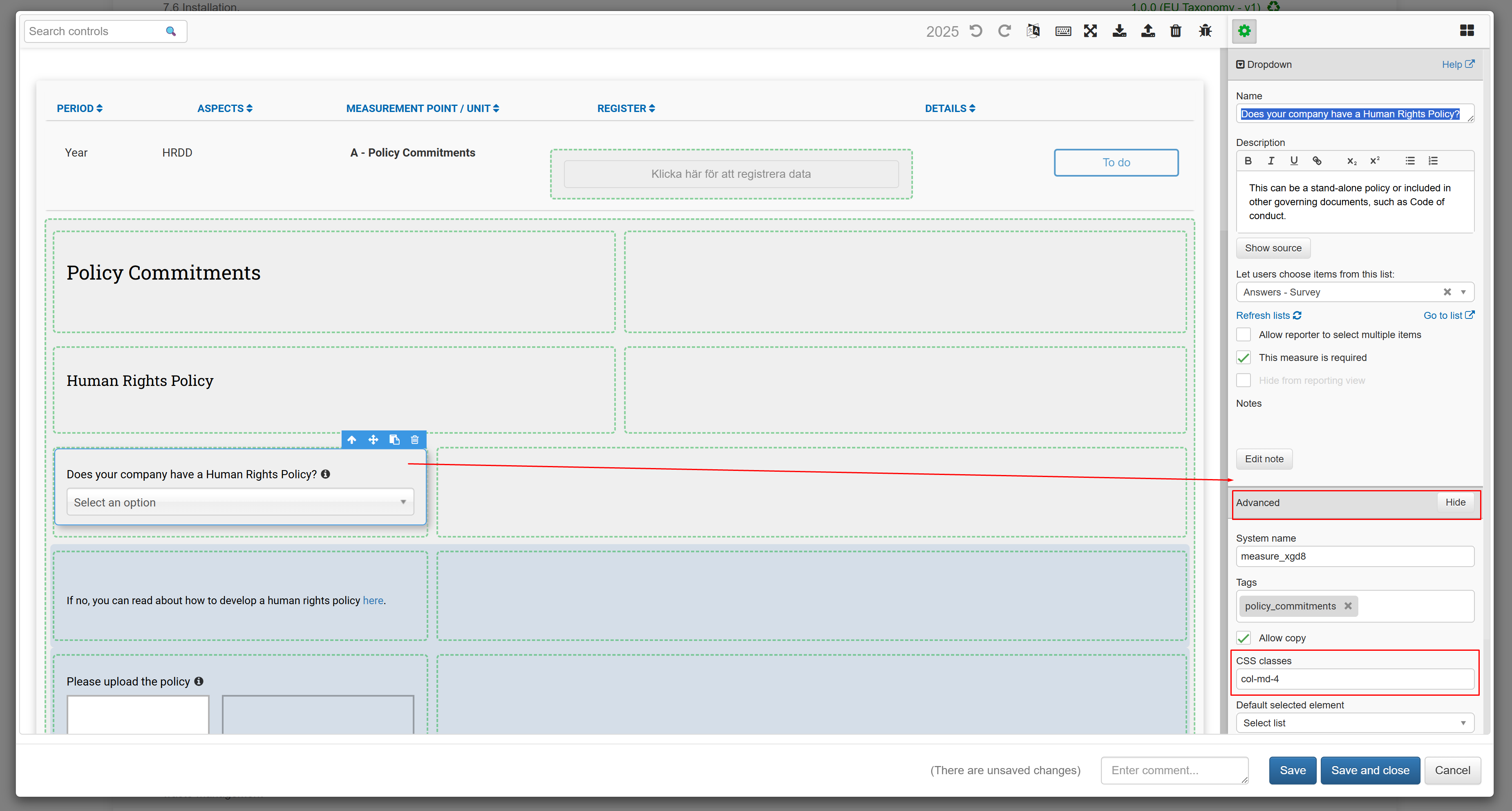This screenshot has width=1512, height=811.
Task: Click the fullscreen expand icon
Action: pos(1090,31)
